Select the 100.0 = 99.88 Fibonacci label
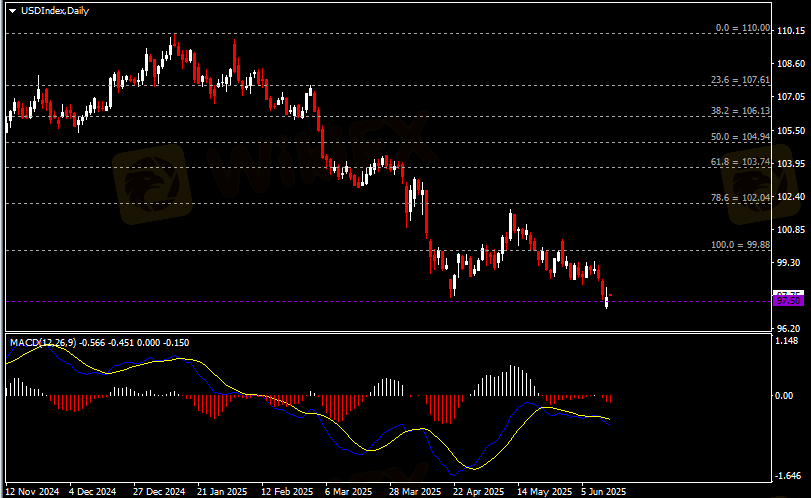Image resolution: width=811 pixels, height=498 pixels. tap(740, 245)
